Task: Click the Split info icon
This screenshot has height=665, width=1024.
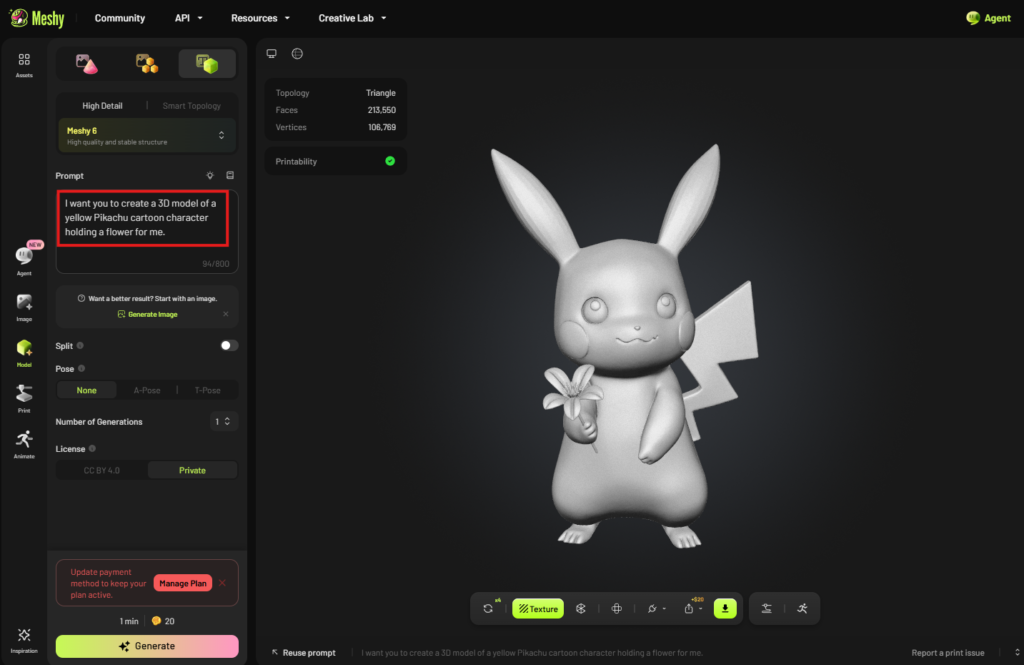Action: (80, 346)
